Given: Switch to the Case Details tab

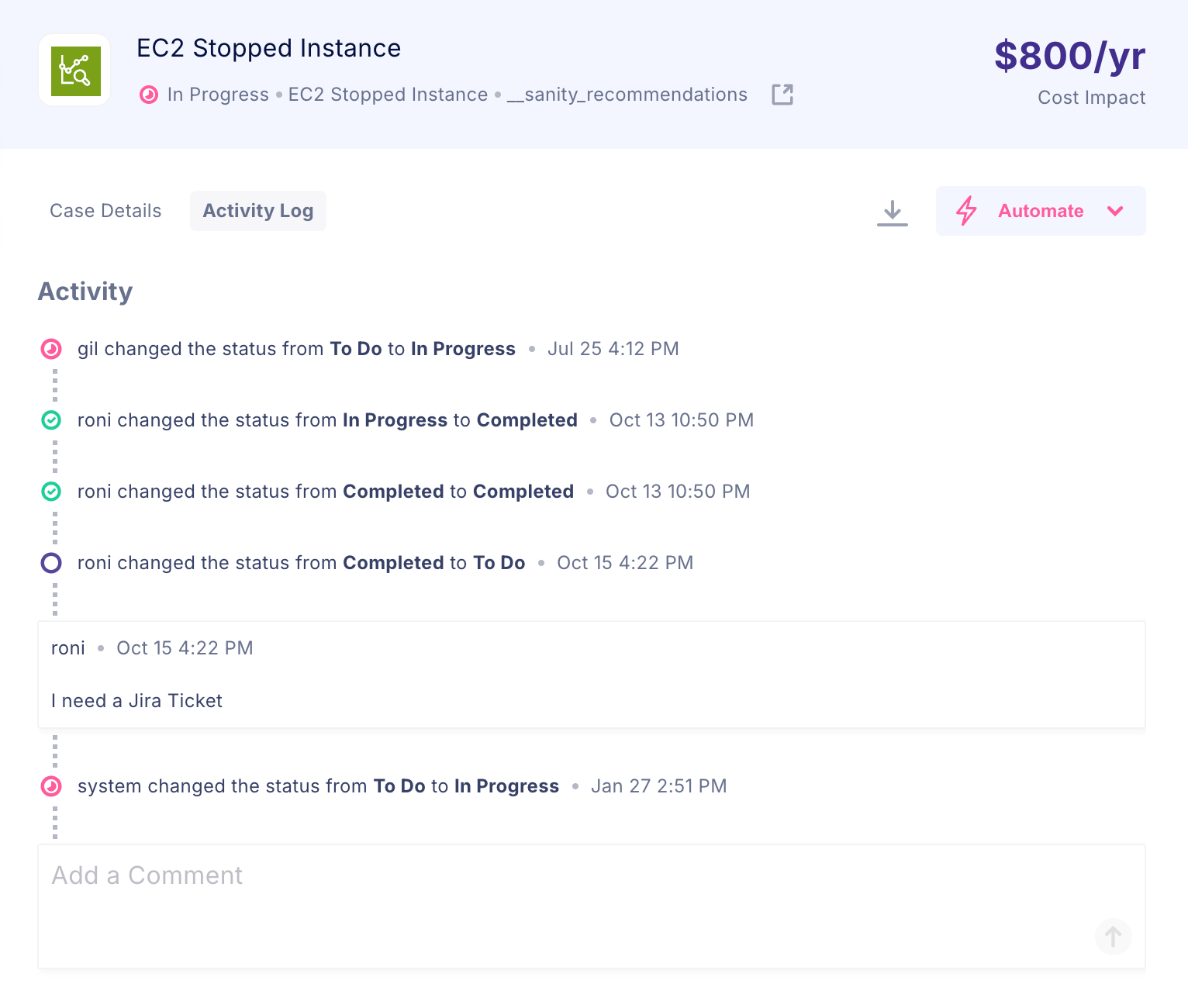Looking at the screenshot, I should pos(105,211).
